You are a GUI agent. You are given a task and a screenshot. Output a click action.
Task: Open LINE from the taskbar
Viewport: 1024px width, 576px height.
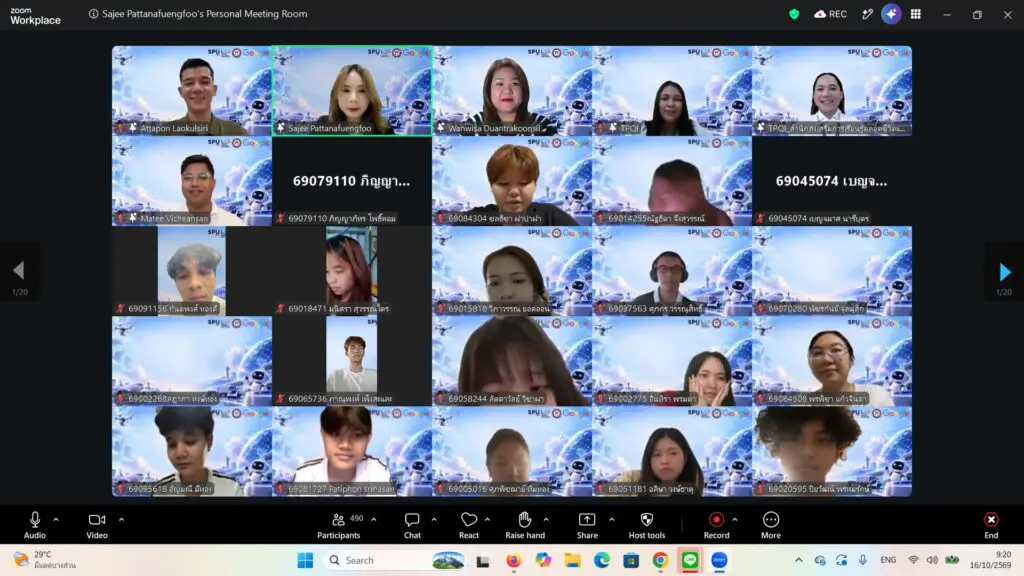point(690,560)
